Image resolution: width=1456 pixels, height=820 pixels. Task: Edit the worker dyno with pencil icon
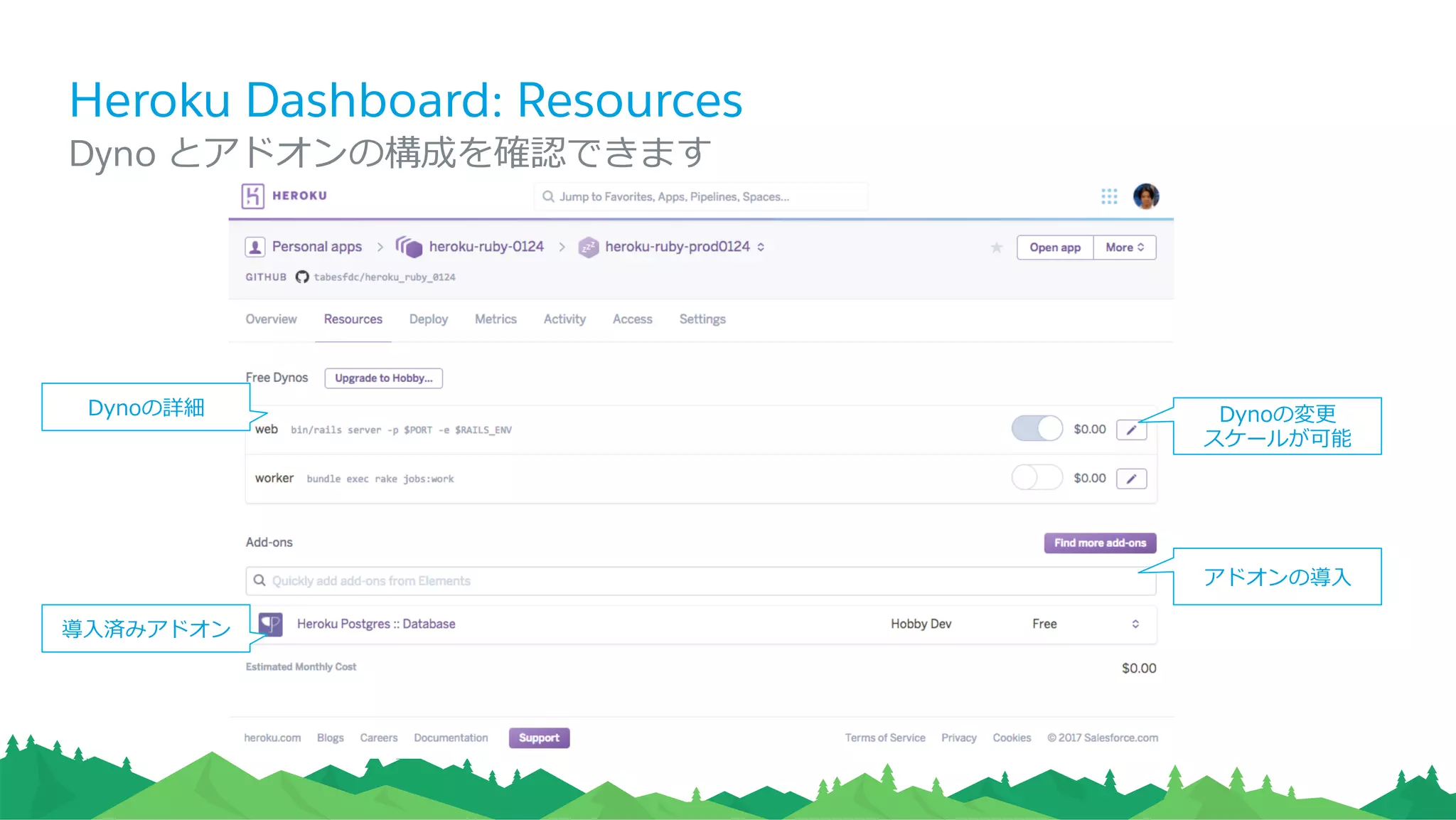click(1131, 479)
